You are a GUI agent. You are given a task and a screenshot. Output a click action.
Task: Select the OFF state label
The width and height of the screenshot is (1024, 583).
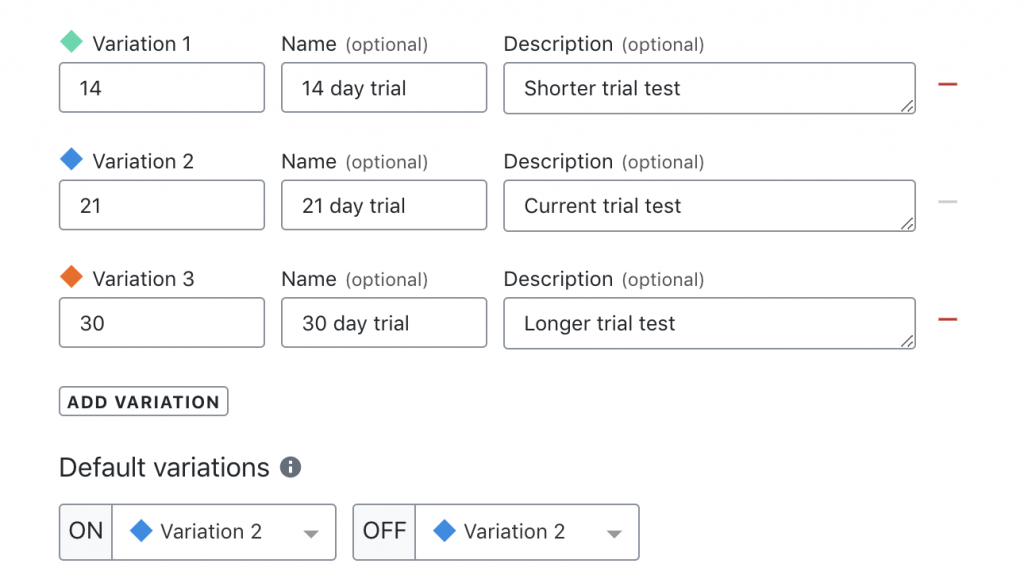tap(384, 531)
